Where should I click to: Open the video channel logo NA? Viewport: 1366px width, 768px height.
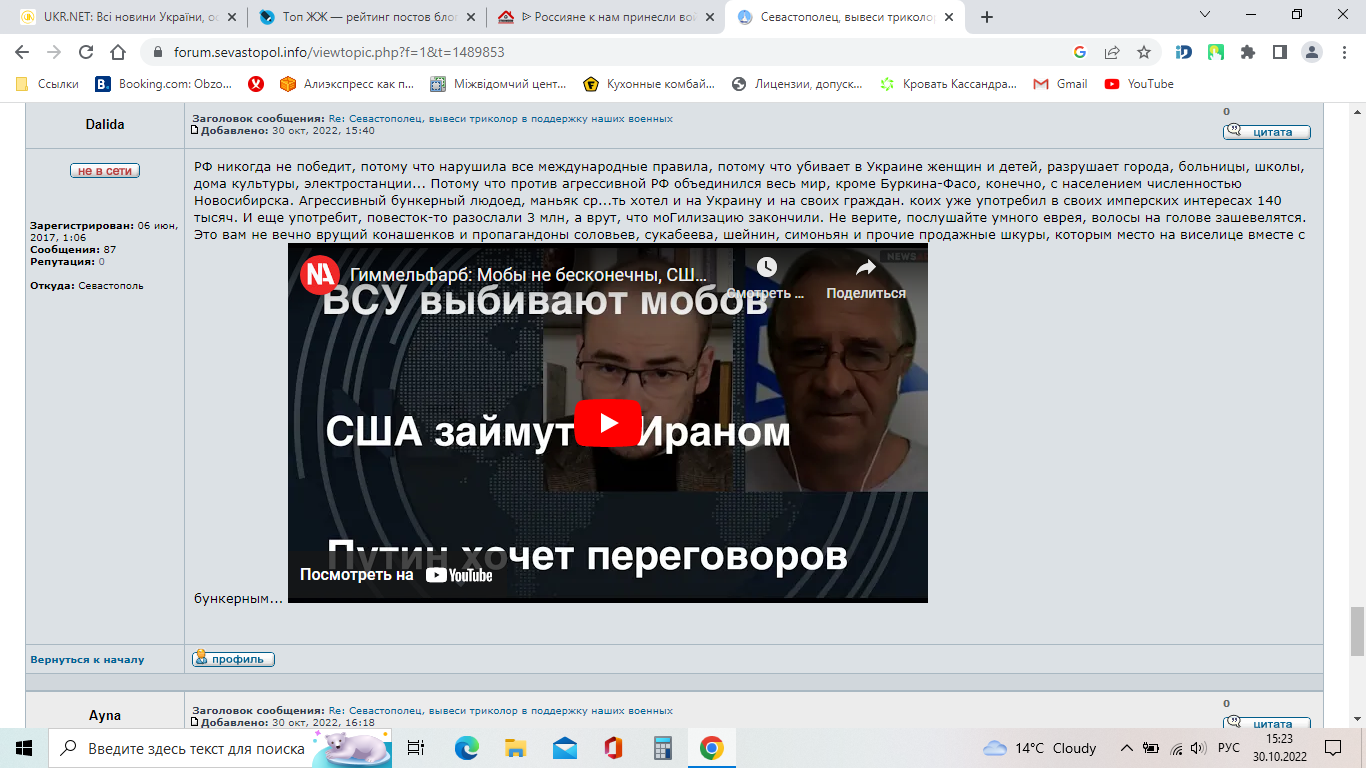pos(321,275)
